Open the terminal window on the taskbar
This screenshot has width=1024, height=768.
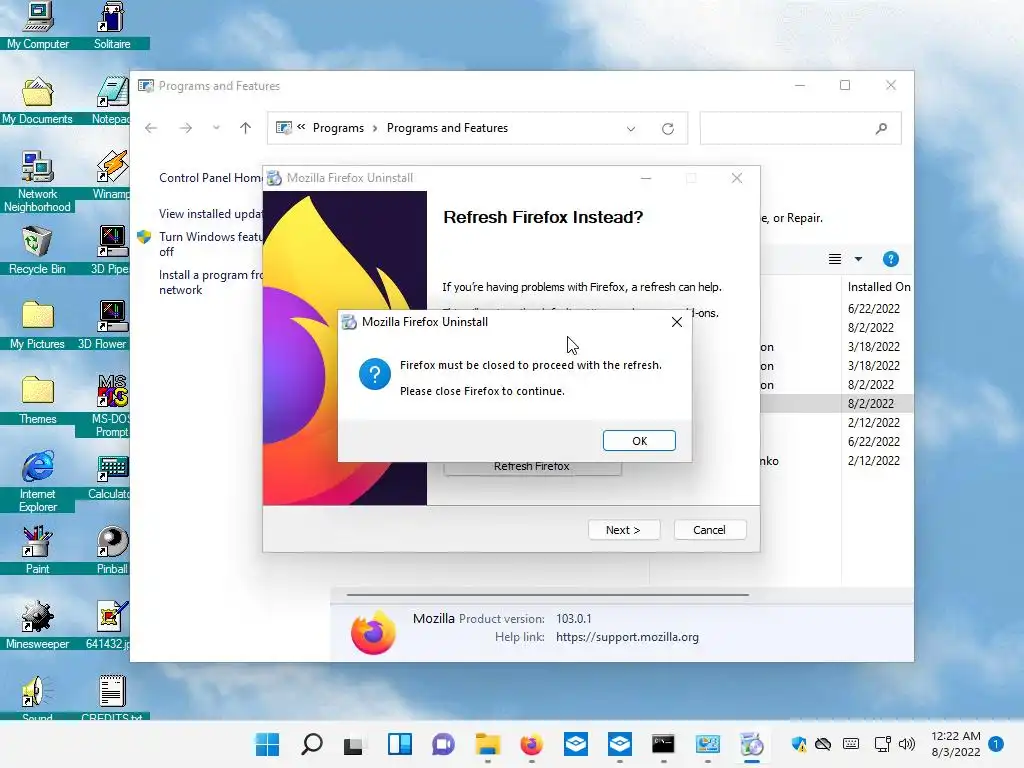point(663,744)
